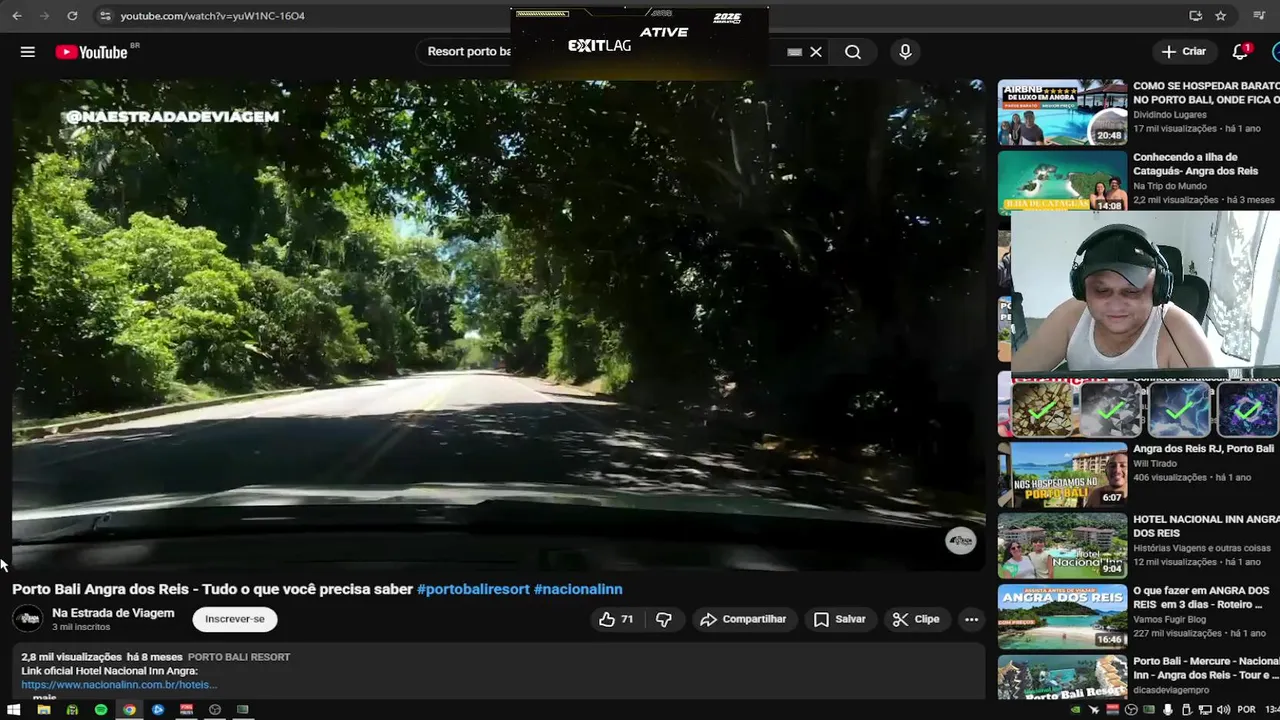1280x720 pixels.
Task: Open the Hotel Nacional Inn Angra video thumbnail
Action: click(1062, 546)
